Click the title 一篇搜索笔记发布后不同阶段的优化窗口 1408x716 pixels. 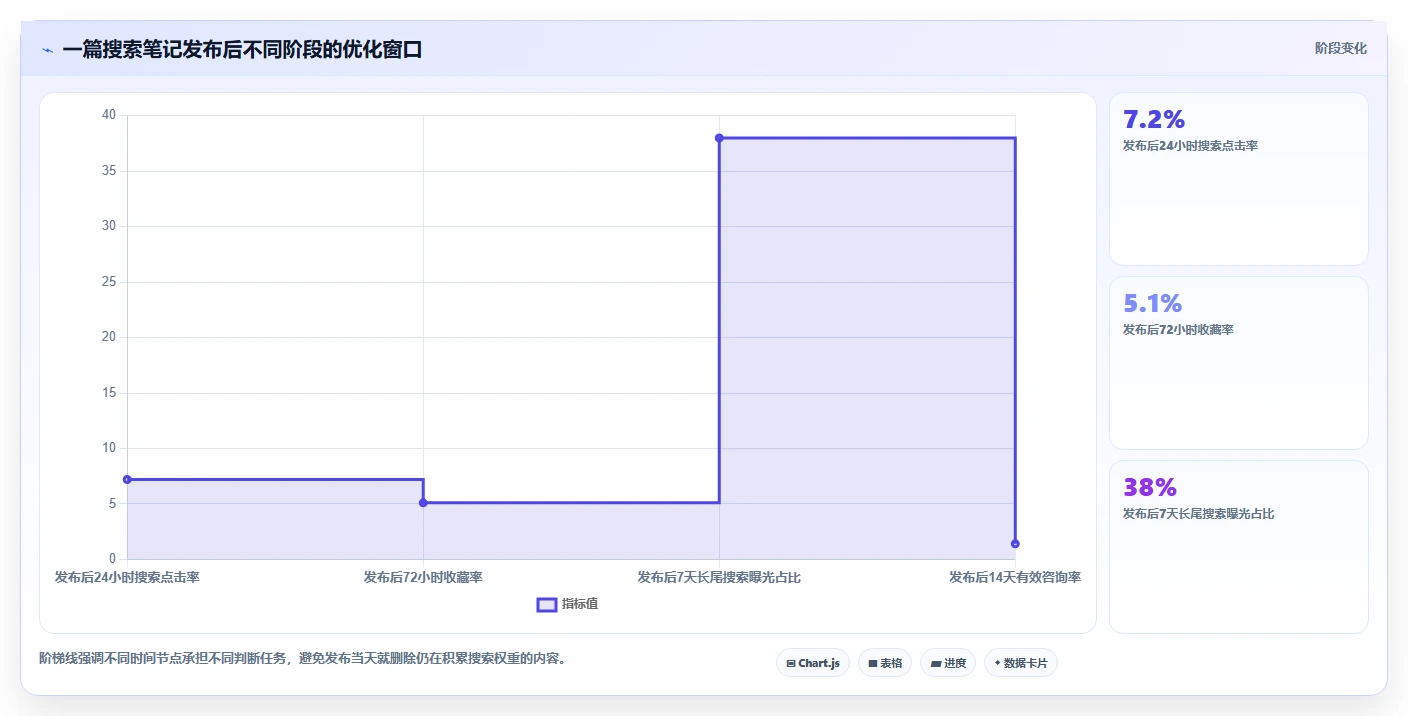coord(242,50)
